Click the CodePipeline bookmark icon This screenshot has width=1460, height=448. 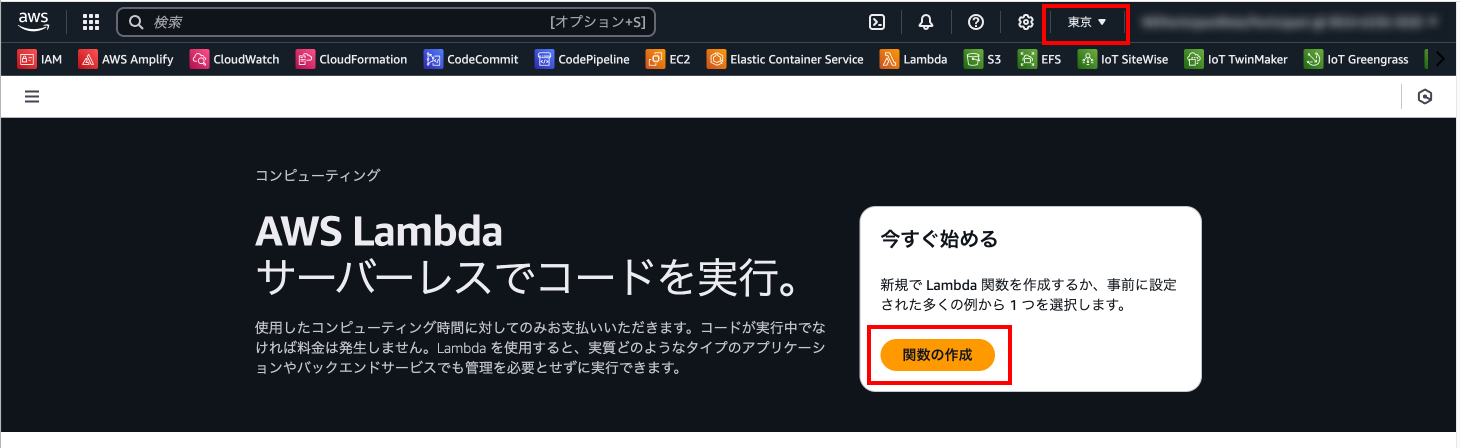[x=544, y=59]
